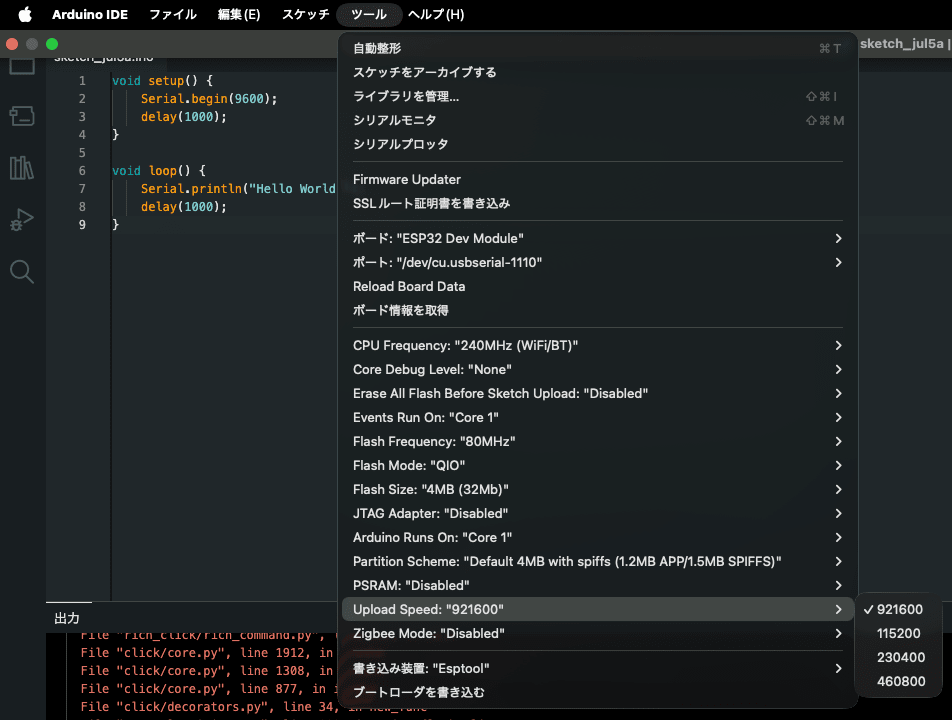Image resolution: width=952 pixels, height=720 pixels.
Task: Open the Arduino IDE application menu
Action: pos(90,14)
